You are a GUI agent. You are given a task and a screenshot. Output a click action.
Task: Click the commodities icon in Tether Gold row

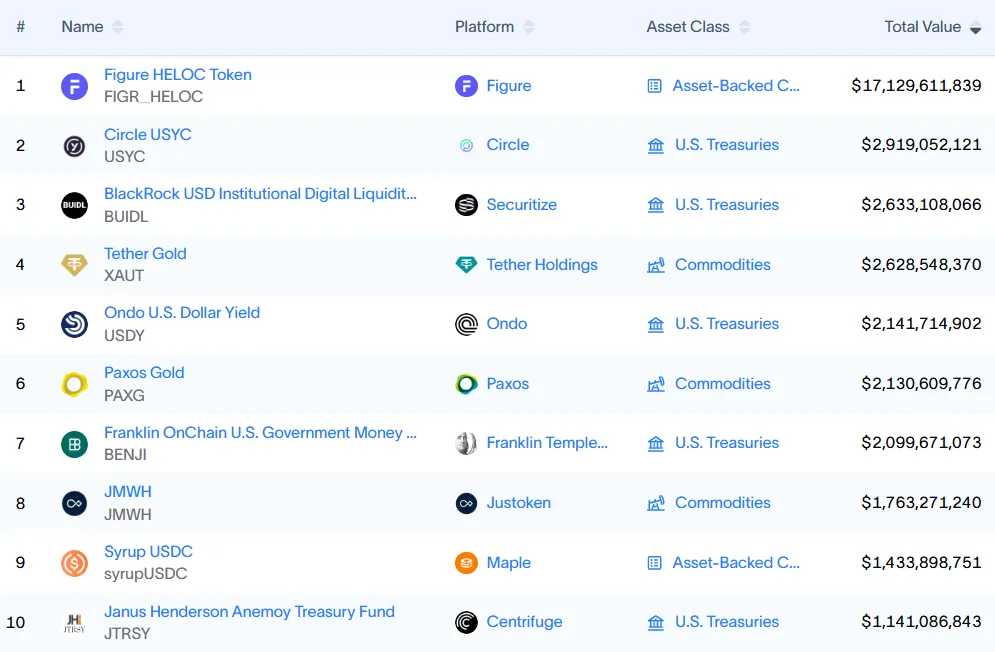[656, 265]
